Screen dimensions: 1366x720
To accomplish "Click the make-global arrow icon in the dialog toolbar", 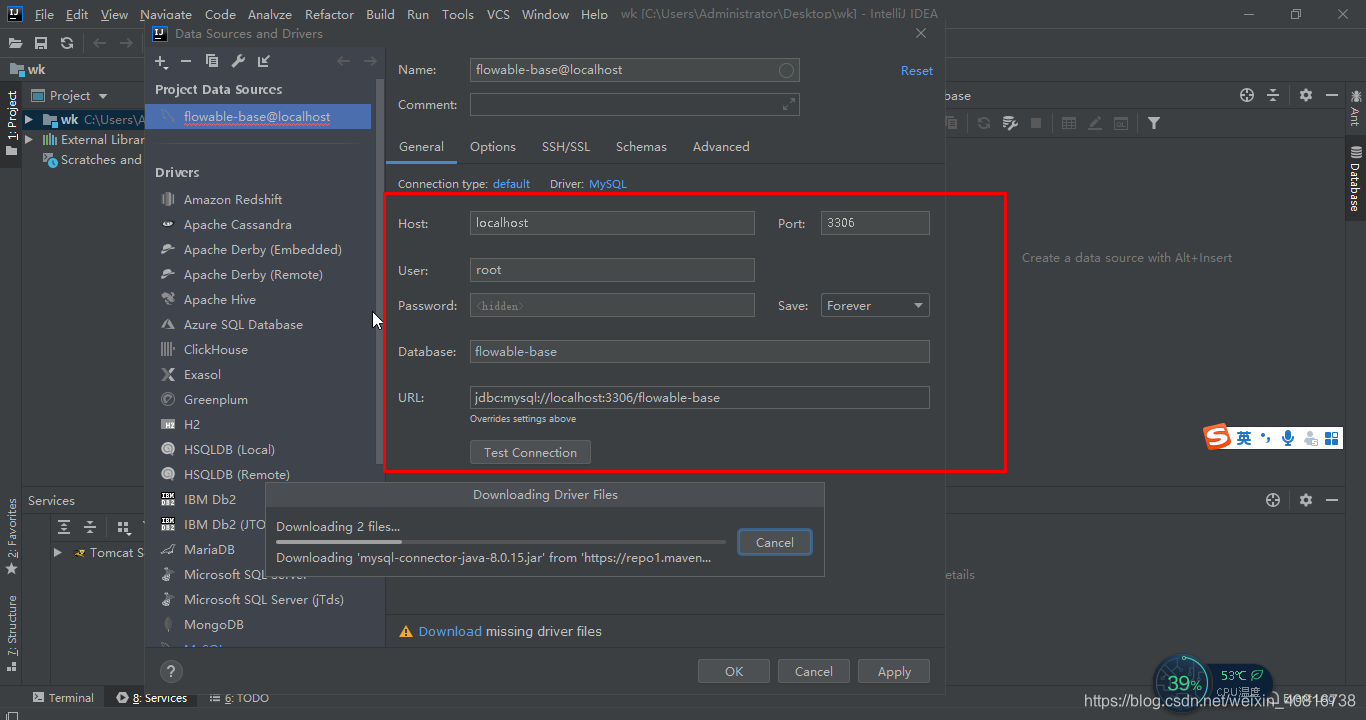I will point(264,62).
